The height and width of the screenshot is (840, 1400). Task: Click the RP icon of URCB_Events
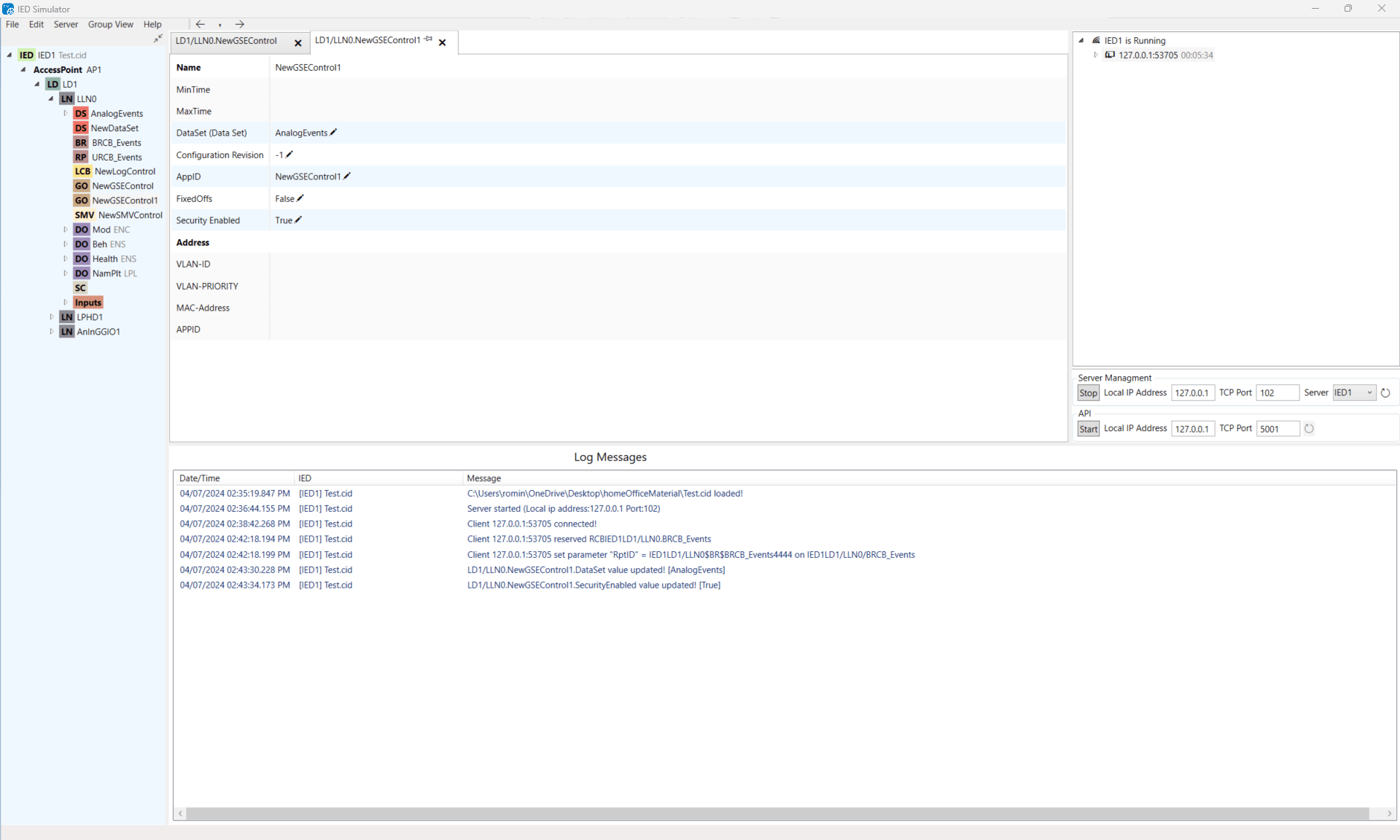pyautogui.click(x=81, y=157)
